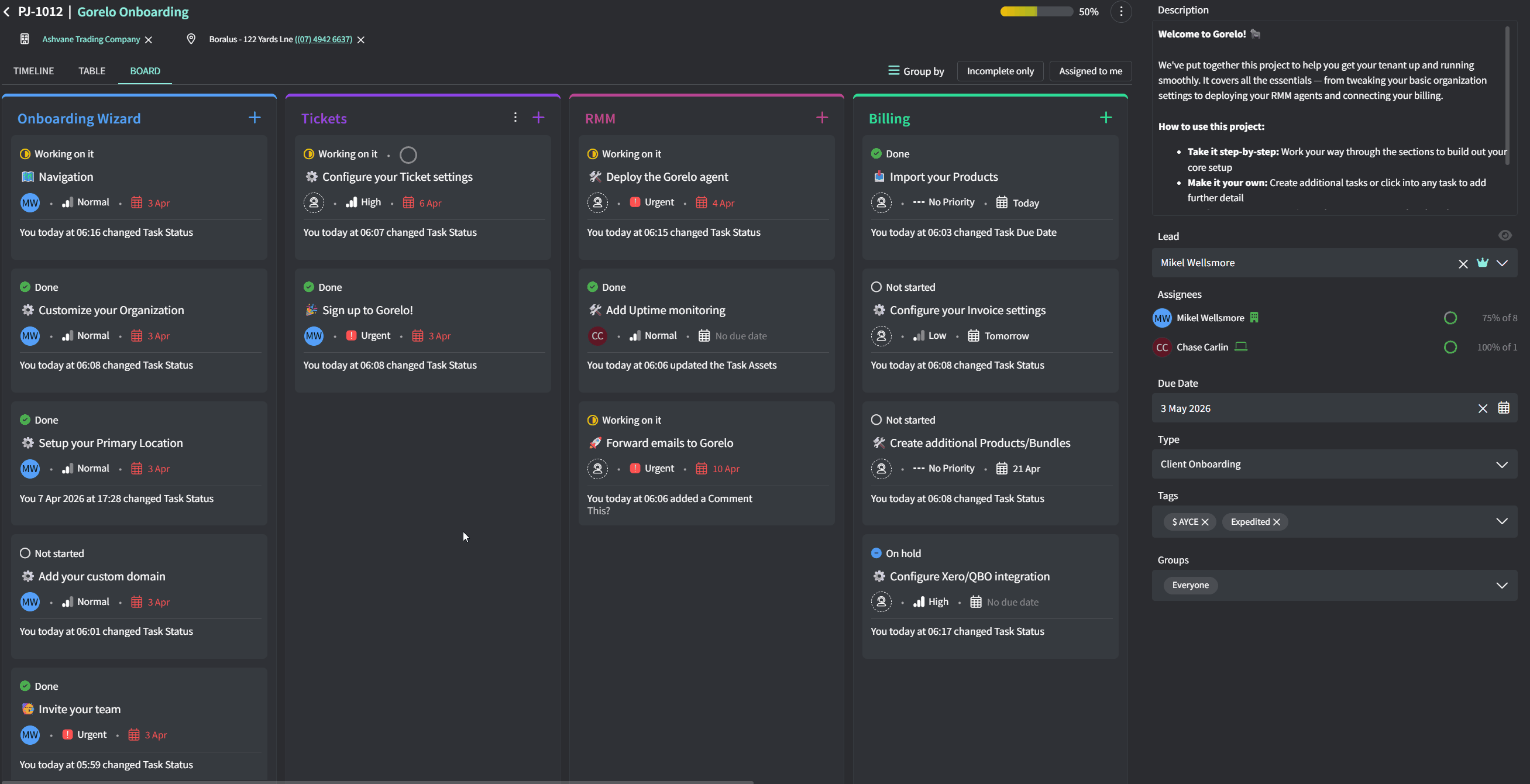Click the (07) 4942 6637 phone link

[x=323, y=40]
